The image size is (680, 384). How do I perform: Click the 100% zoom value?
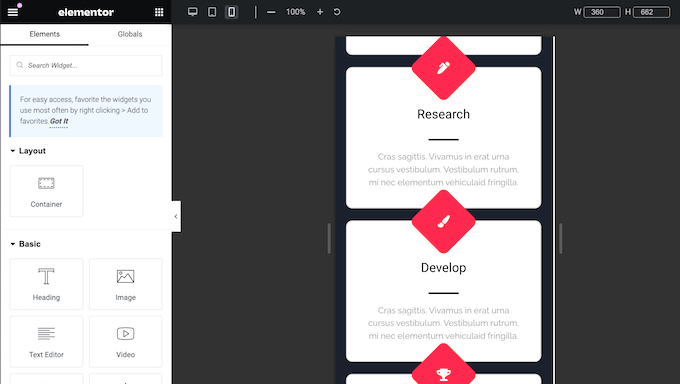[x=295, y=12]
